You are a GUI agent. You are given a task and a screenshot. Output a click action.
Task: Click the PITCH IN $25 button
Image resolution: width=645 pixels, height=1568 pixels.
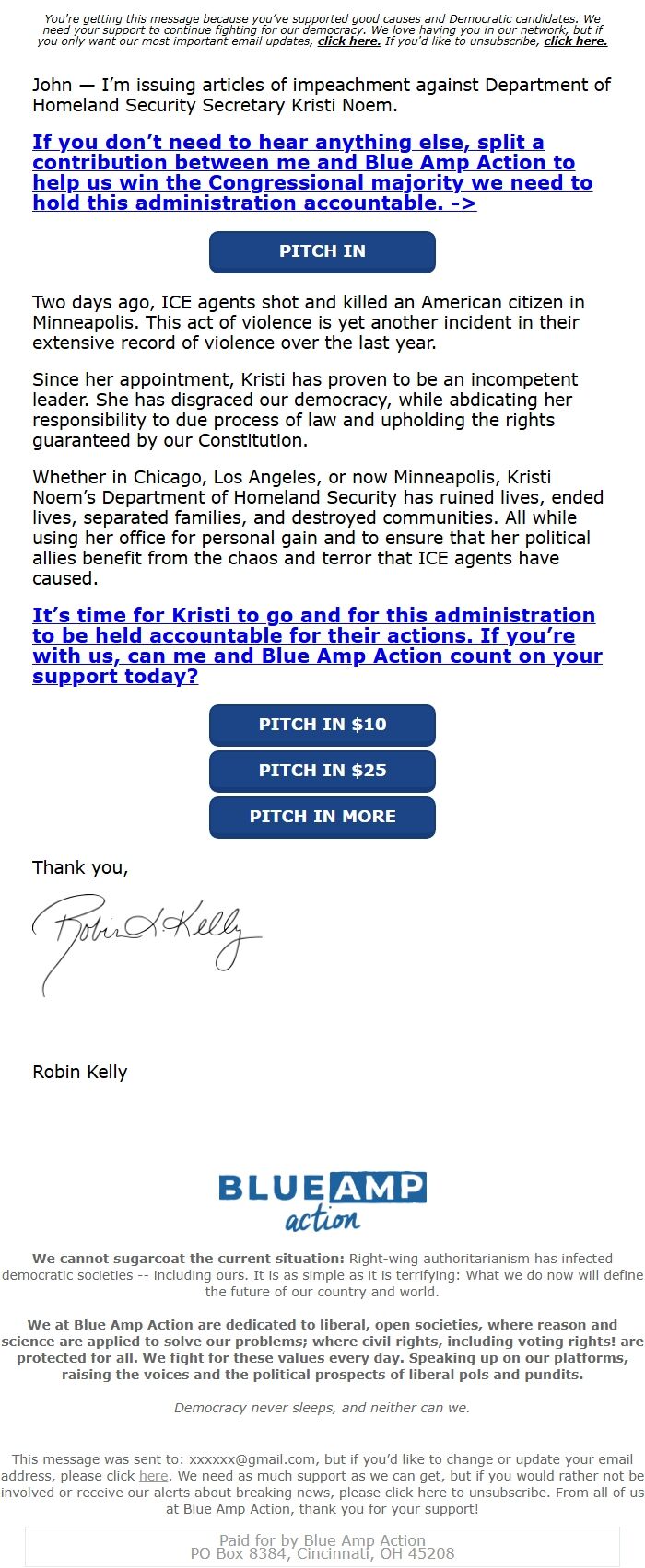pyautogui.click(x=322, y=771)
